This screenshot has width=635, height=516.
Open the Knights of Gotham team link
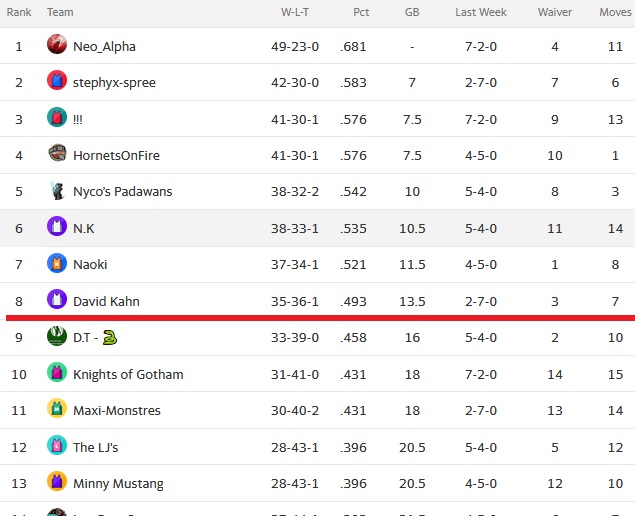point(128,374)
